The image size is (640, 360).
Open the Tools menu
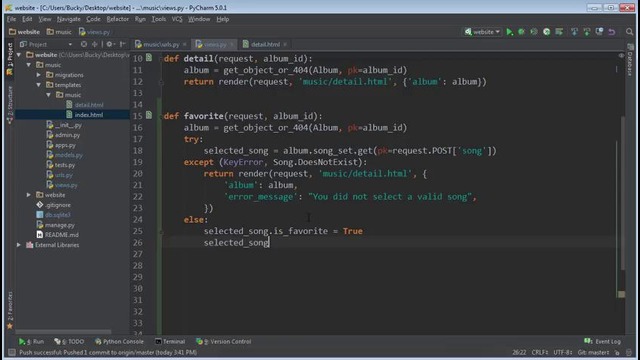pyautogui.click(x=159, y=19)
